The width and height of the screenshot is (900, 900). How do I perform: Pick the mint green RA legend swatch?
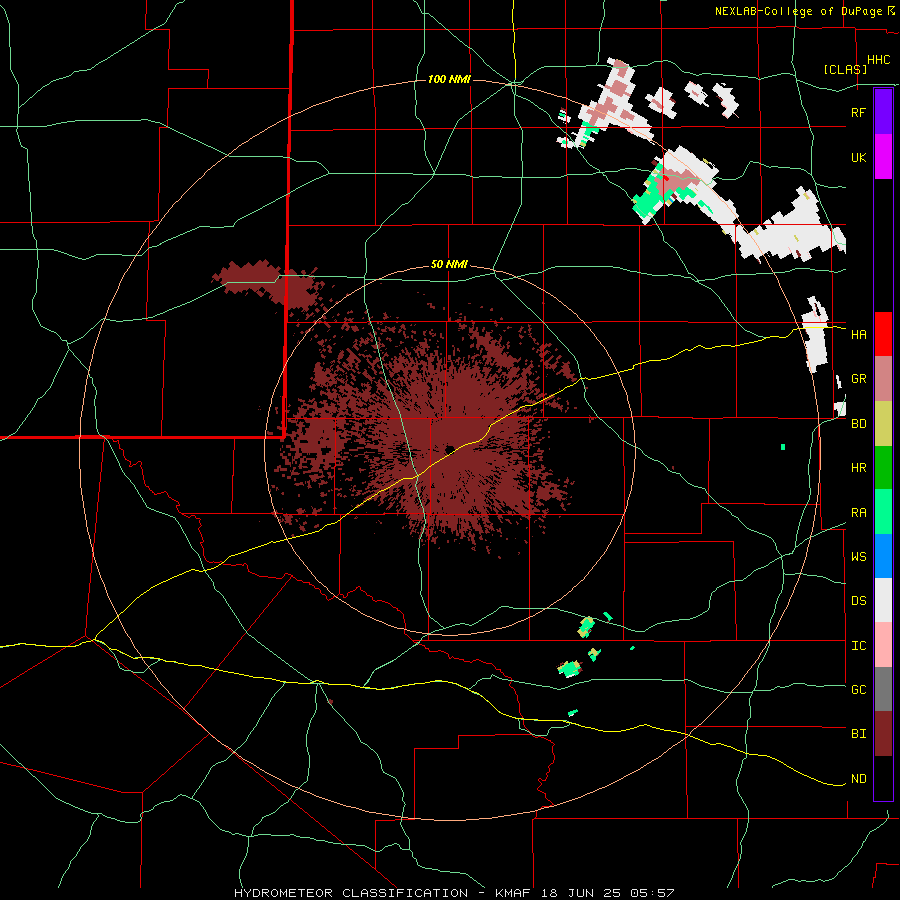(883, 512)
